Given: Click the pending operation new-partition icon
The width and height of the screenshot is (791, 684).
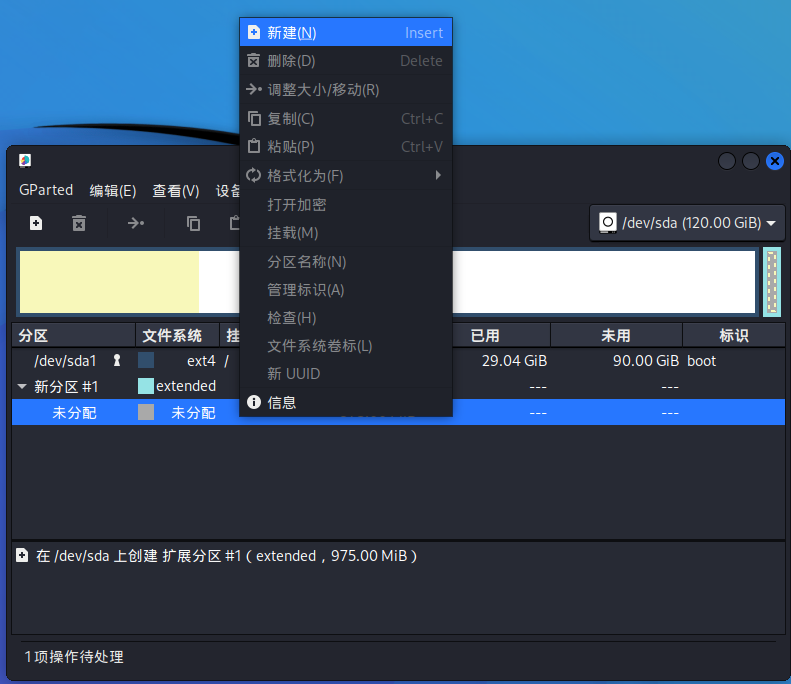Looking at the screenshot, I should [x=22, y=555].
